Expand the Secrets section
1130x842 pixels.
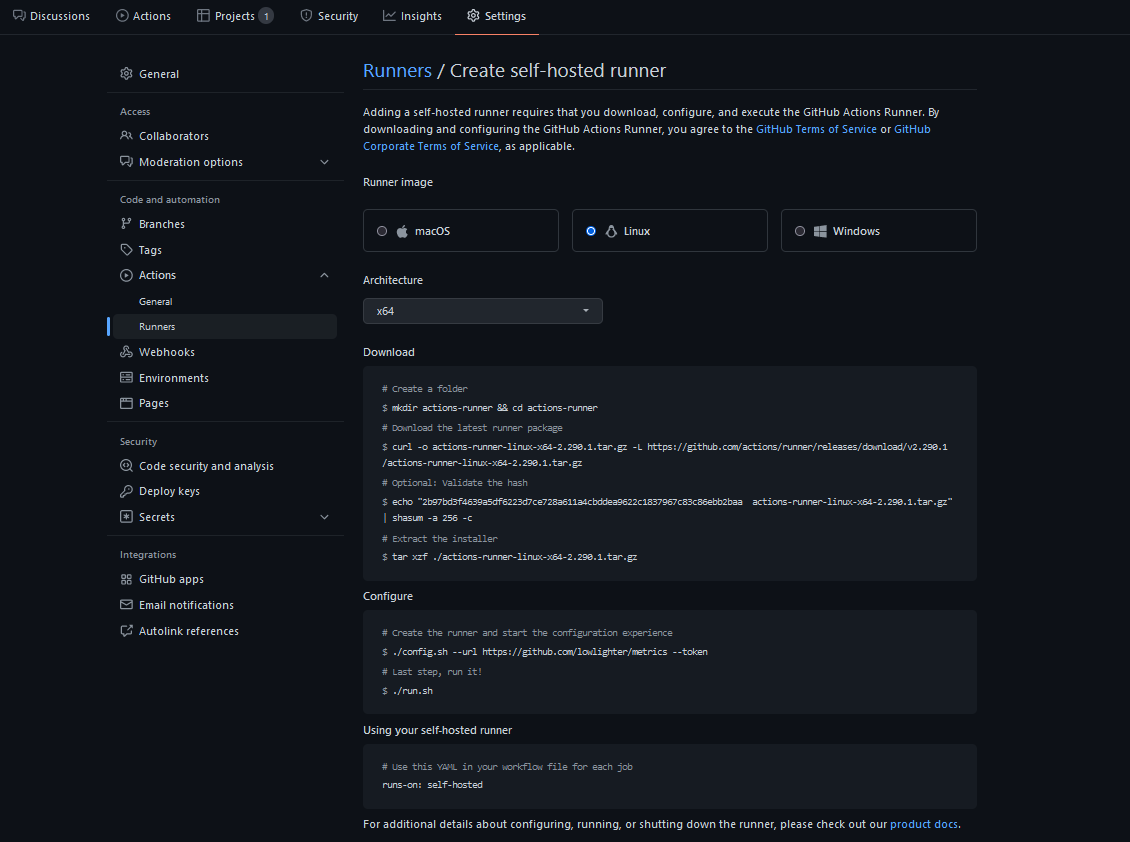(x=323, y=516)
